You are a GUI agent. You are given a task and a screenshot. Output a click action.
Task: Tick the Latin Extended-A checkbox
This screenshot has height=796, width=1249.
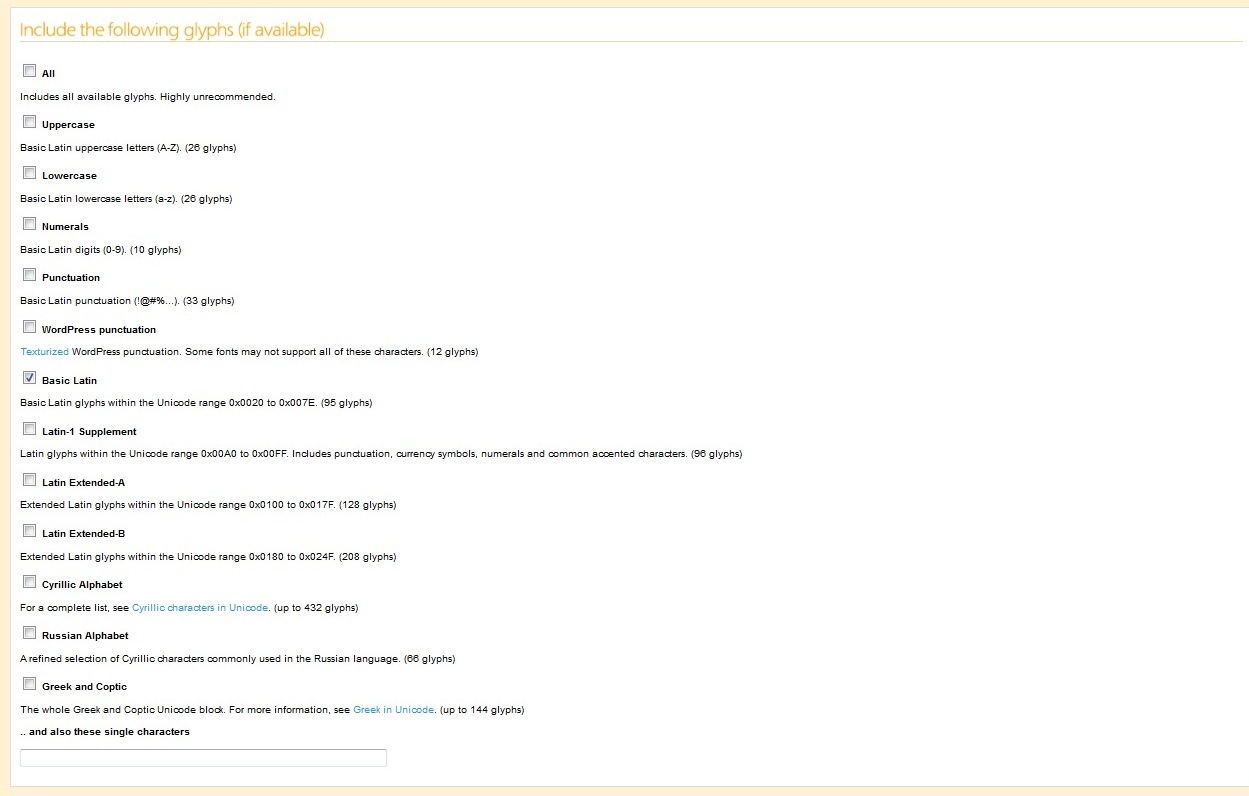pos(29,480)
